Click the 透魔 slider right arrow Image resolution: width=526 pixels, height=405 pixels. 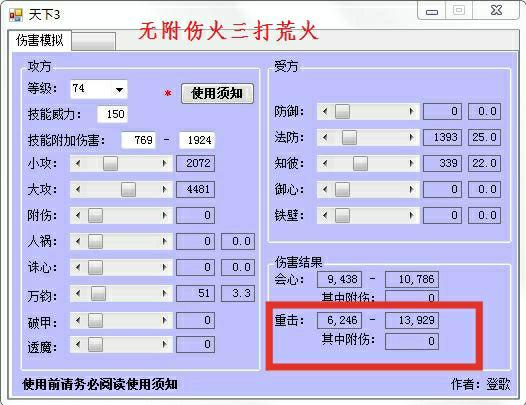(164, 344)
